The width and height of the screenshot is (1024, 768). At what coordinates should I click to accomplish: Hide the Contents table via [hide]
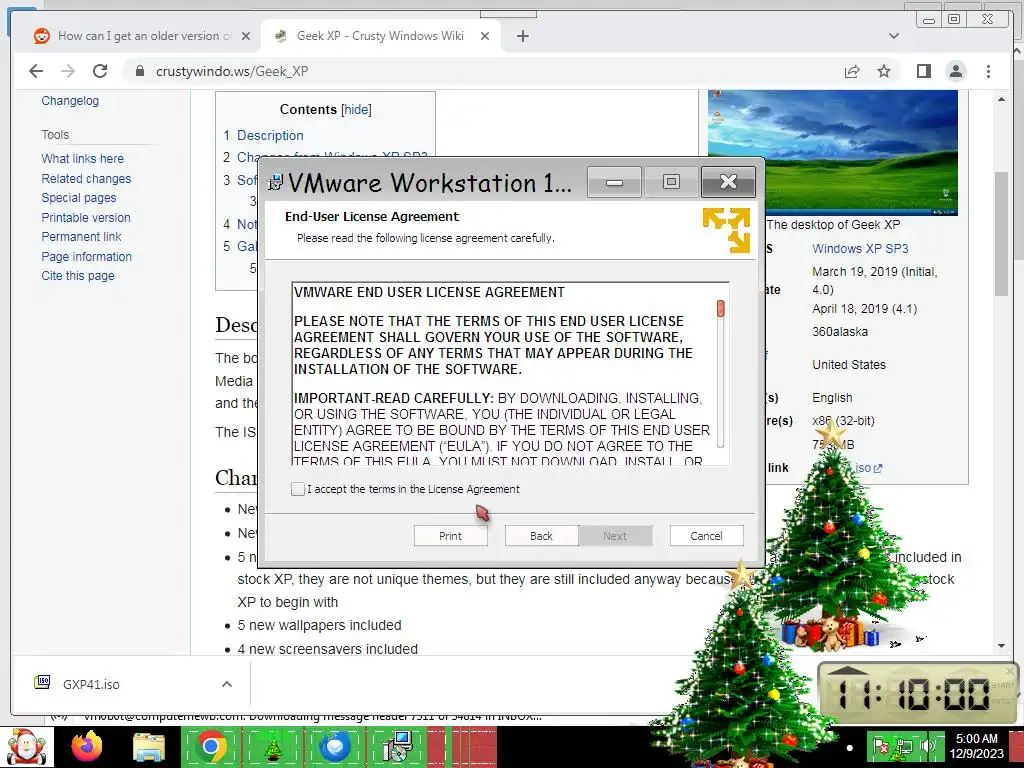click(x=357, y=109)
